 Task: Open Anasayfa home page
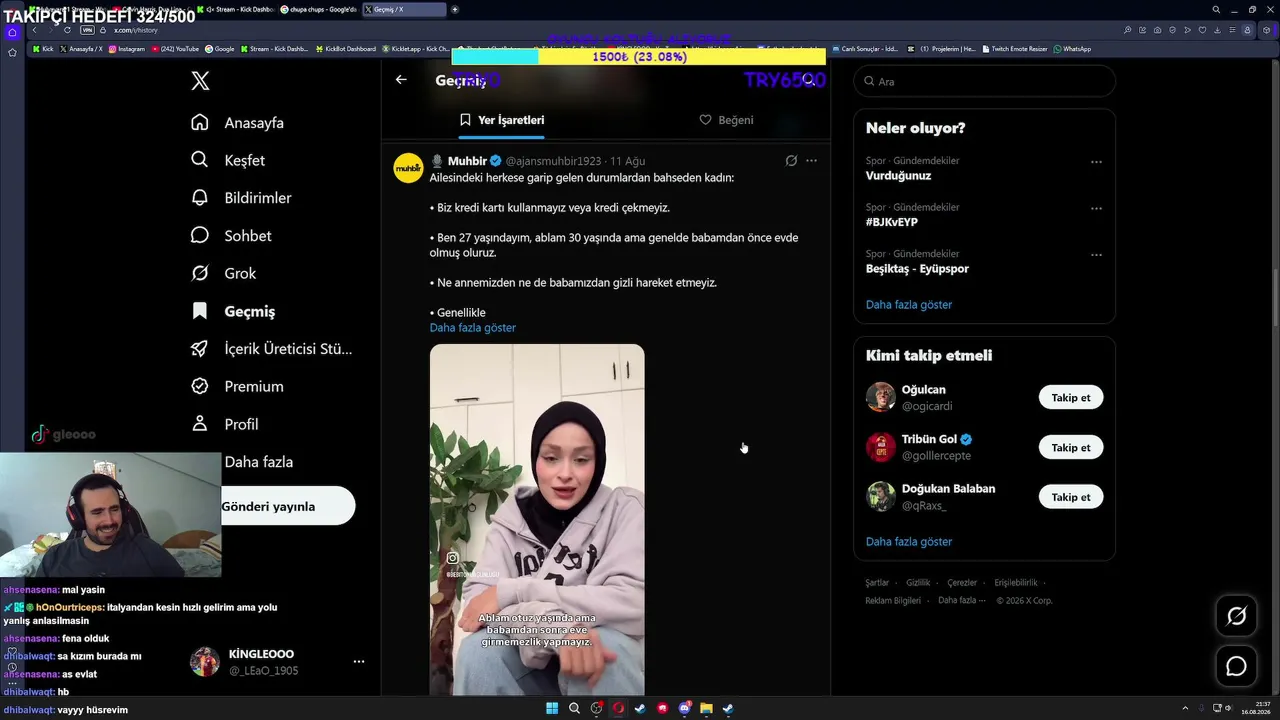tap(238, 123)
